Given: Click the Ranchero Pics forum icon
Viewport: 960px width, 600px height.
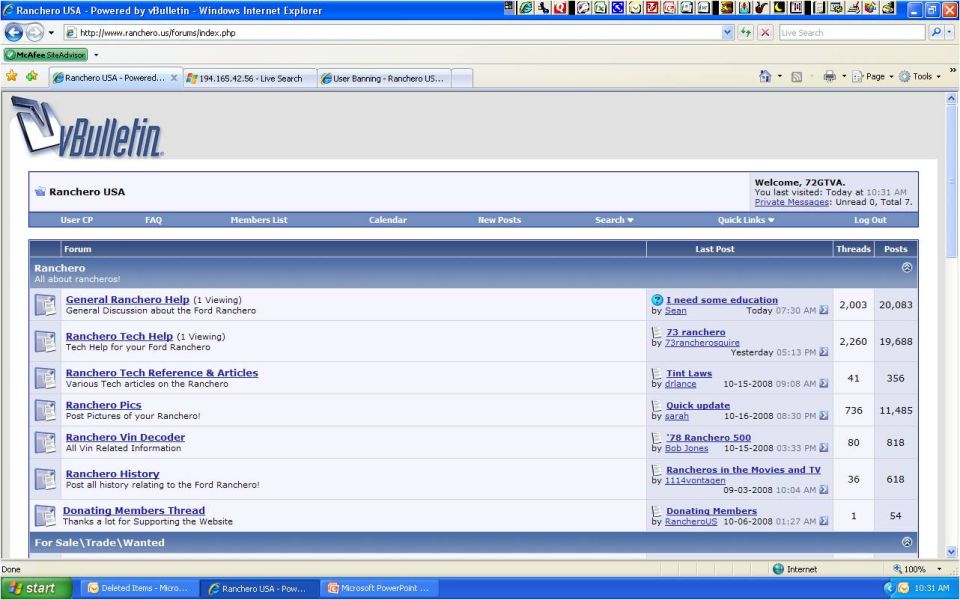Looking at the screenshot, I should click(x=45, y=410).
